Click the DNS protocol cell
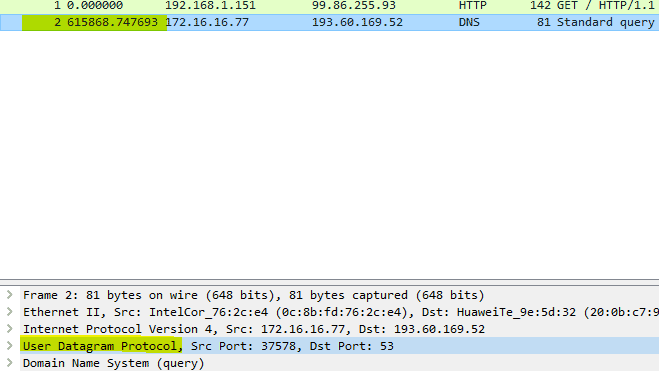Image resolution: width=659 pixels, height=378 pixels. pyautogui.click(x=469, y=22)
